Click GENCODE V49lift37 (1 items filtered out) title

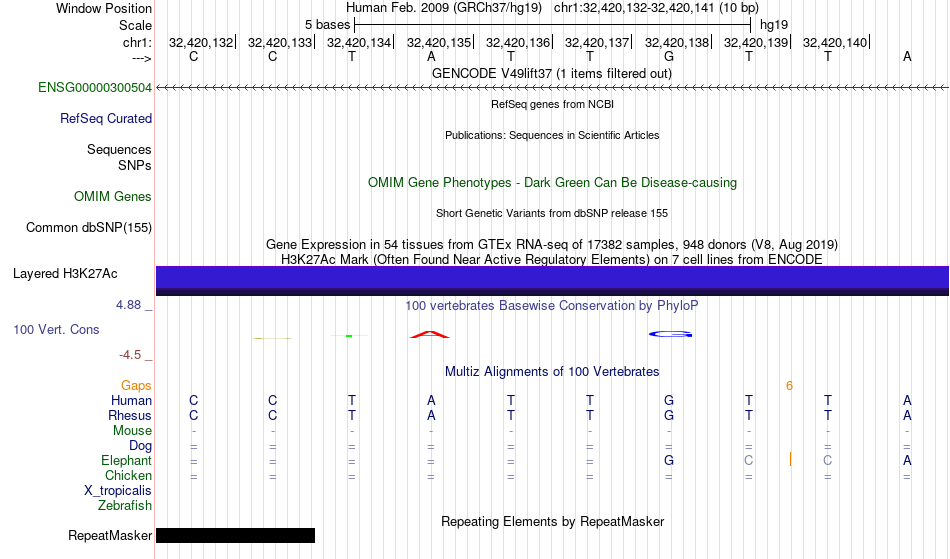click(552, 74)
